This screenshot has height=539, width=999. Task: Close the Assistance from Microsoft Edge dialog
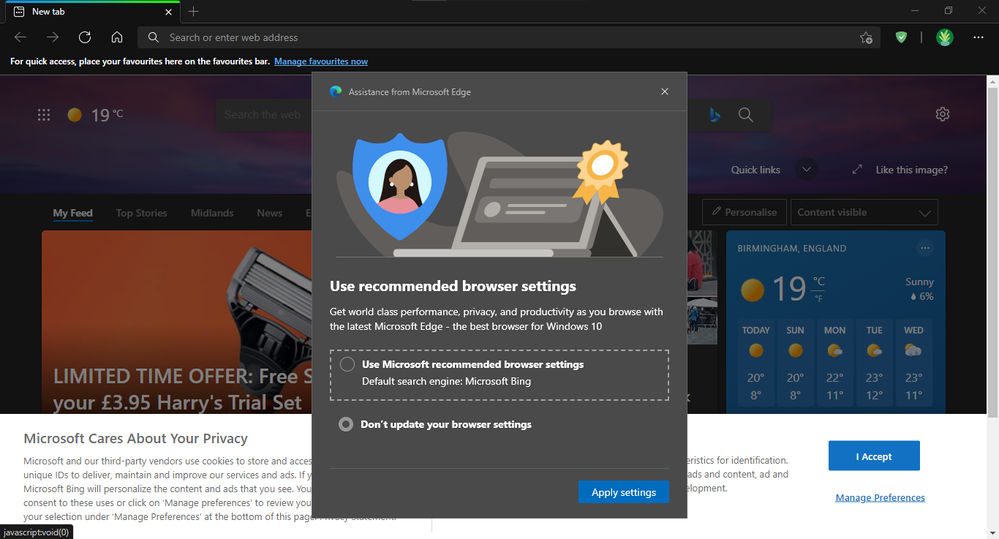(665, 92)
